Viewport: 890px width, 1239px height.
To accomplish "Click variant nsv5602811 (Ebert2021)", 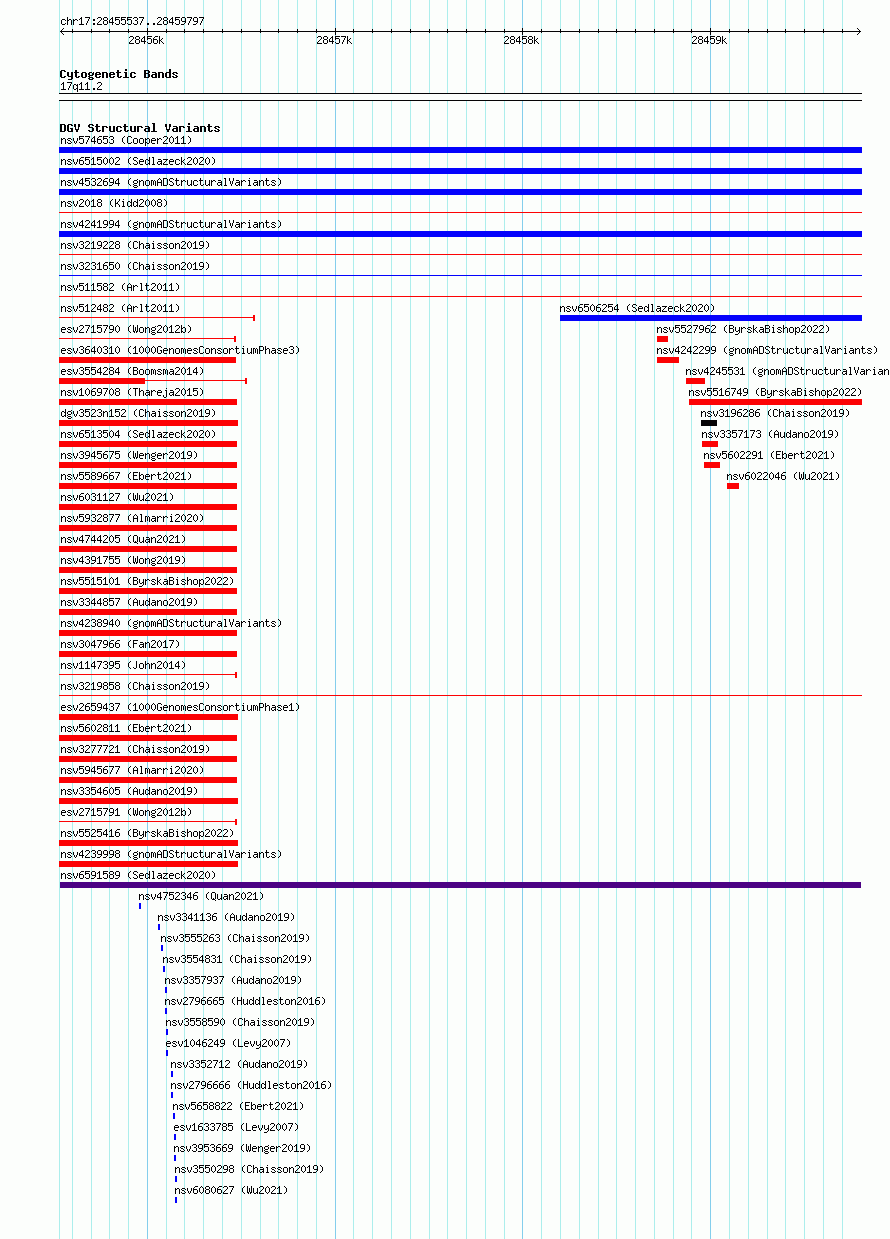I will click(126, 728).
